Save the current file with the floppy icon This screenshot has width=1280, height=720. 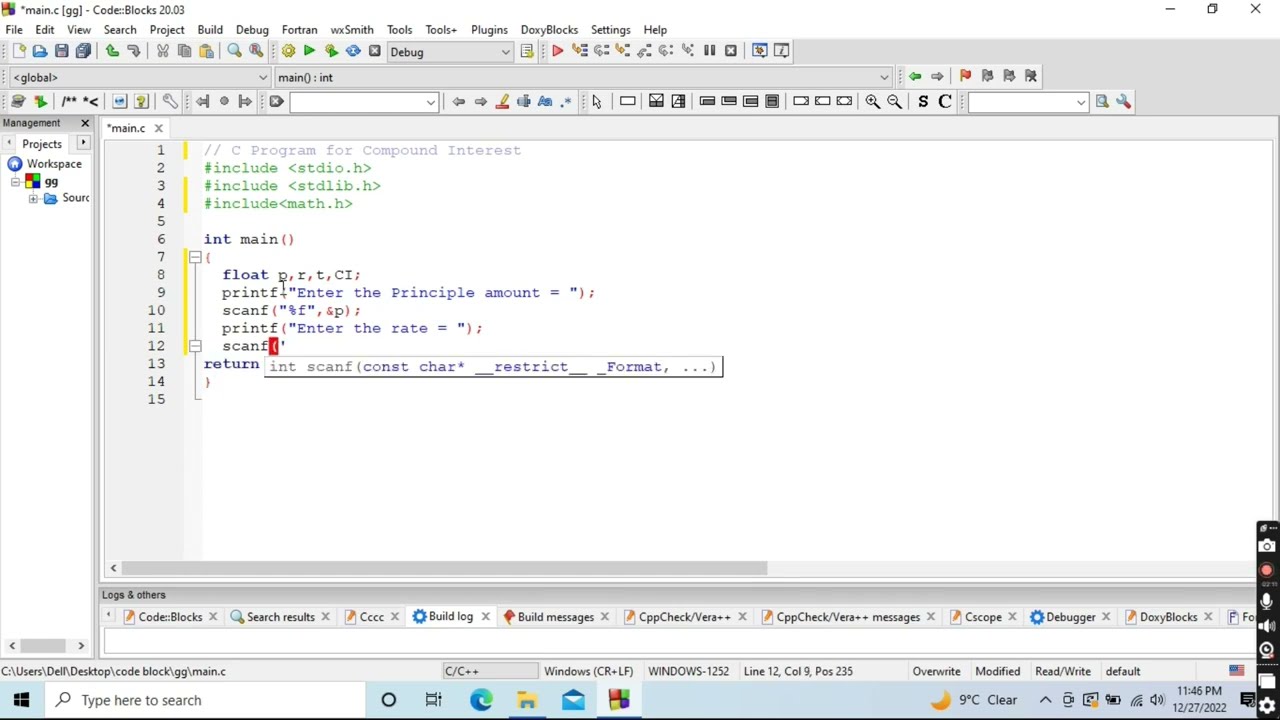point(62,51)
